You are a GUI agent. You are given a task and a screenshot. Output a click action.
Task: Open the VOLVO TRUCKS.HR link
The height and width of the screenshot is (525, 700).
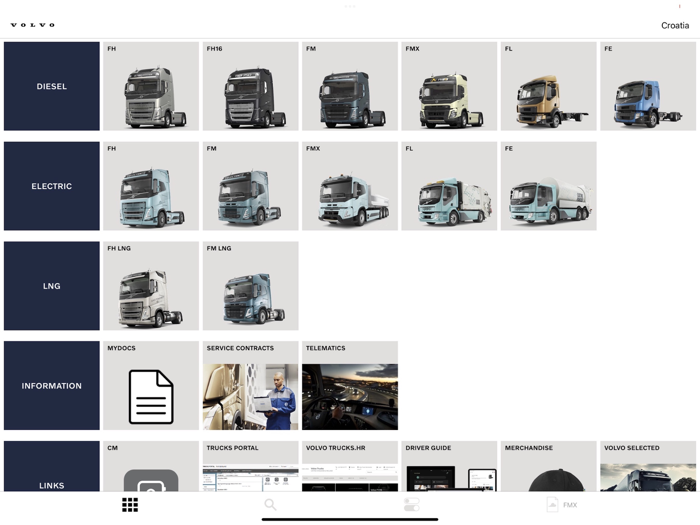[350, 467]
